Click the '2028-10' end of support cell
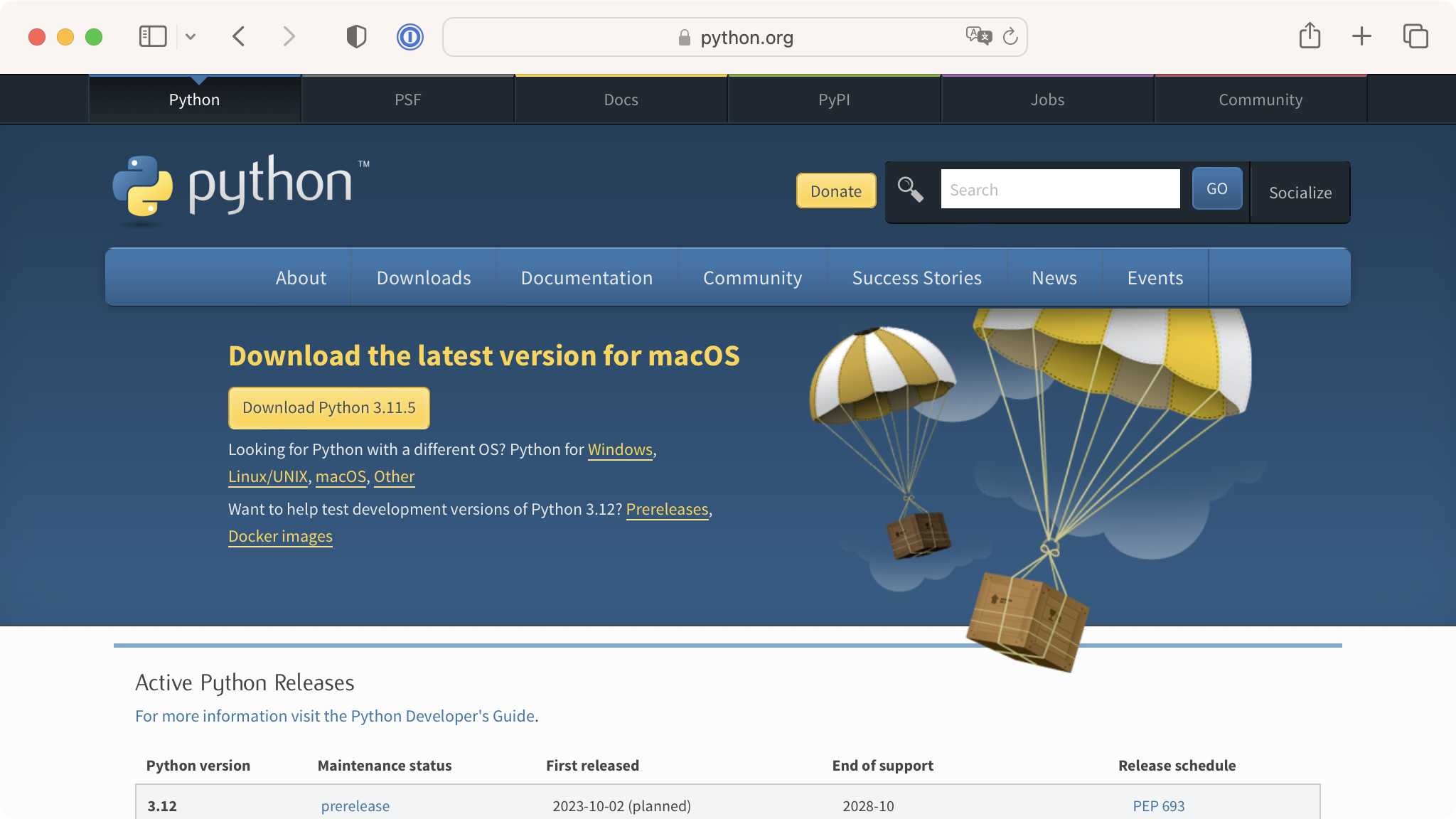Viewport: 1456px width, 819px height. pos(868,806)
